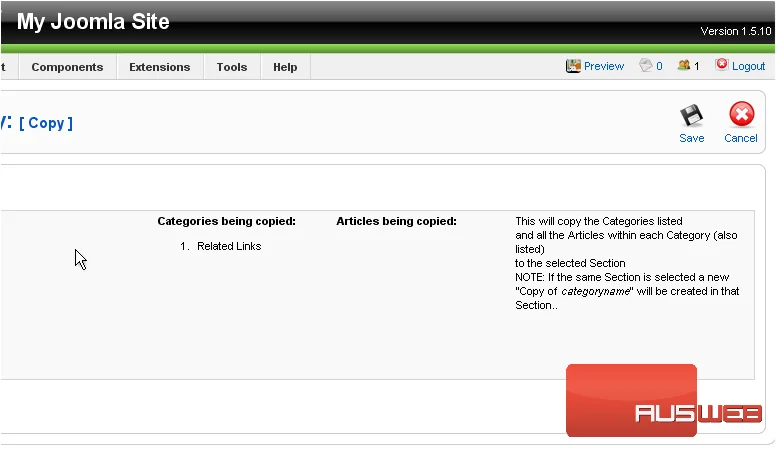Click the italic 'categoryname' text
776x450 pixels.
595,291
